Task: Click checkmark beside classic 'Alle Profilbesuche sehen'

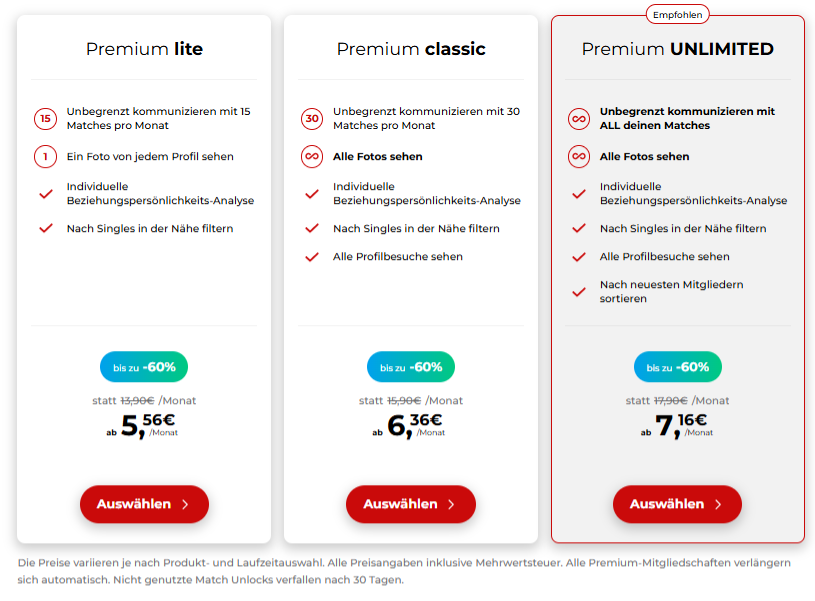Action: coord(312,257)
